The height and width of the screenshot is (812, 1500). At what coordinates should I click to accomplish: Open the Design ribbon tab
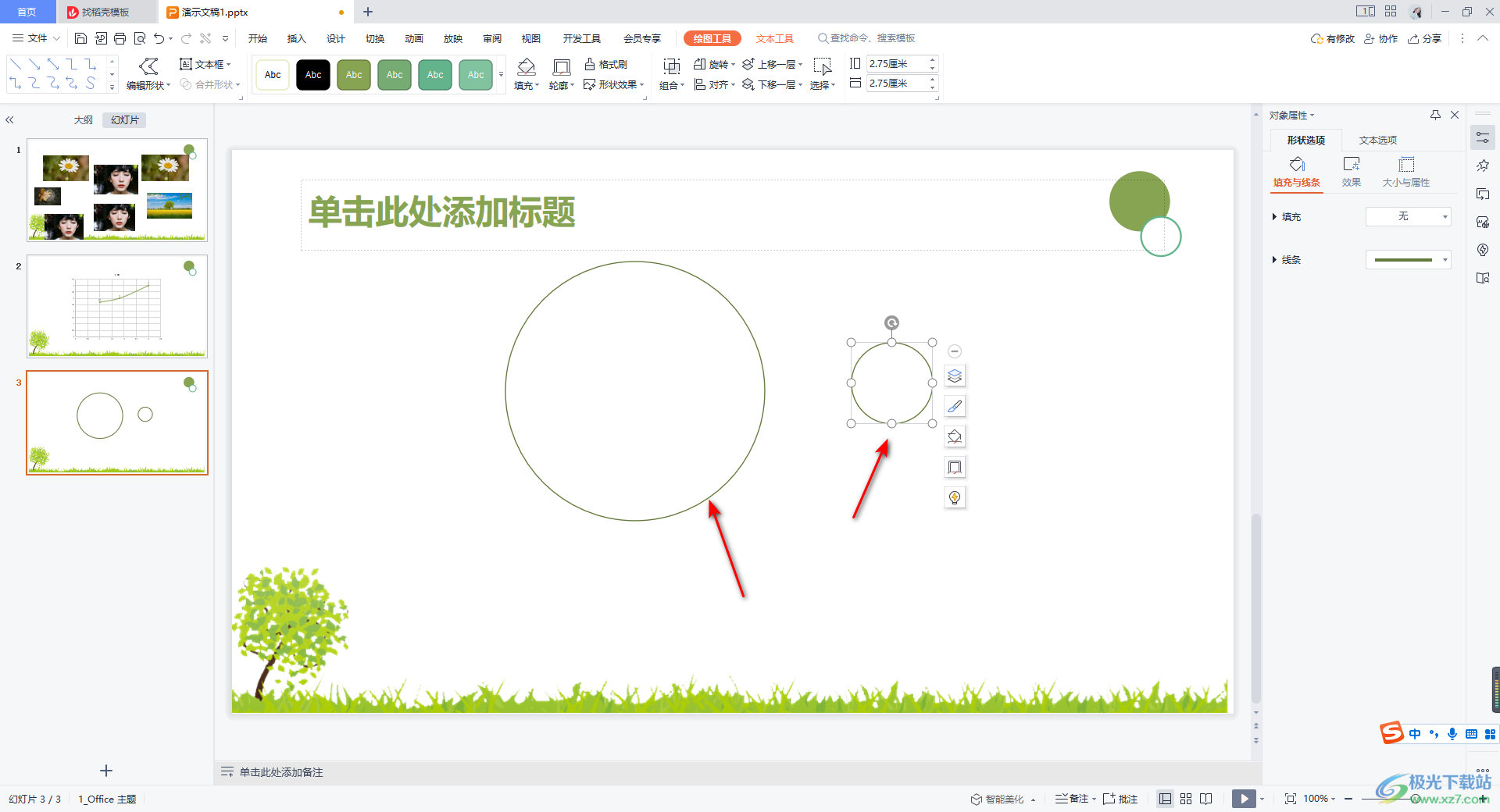336,38
